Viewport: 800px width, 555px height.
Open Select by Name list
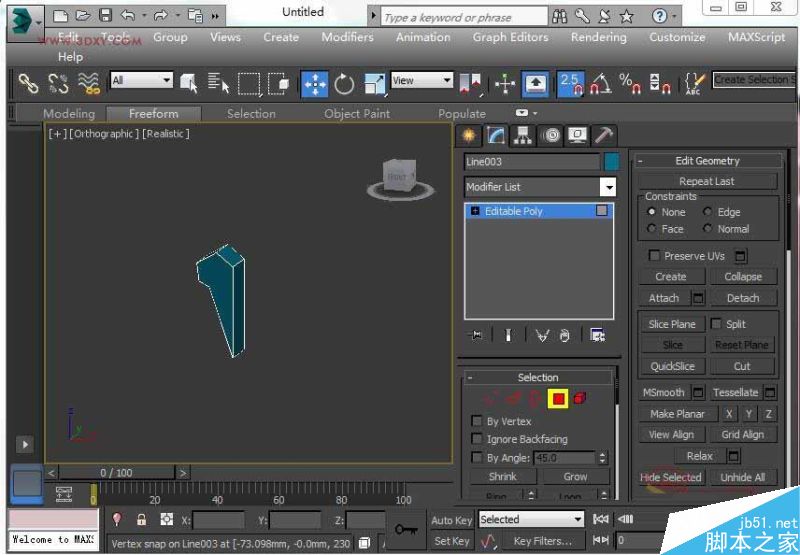pyautogui.click(x=218, y=84)
